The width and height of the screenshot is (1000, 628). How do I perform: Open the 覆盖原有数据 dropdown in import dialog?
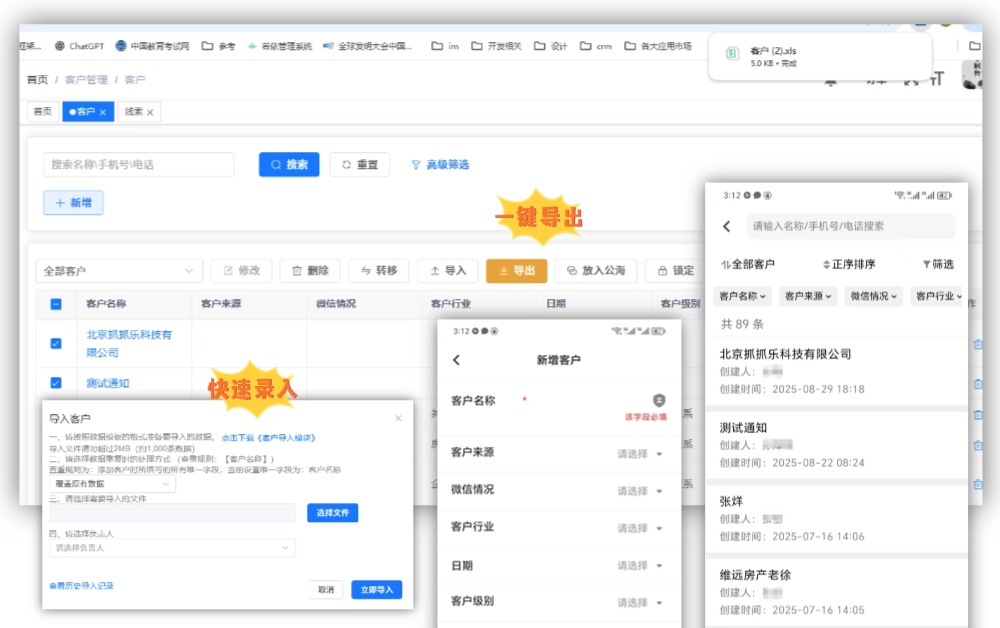click(x=111, y=484)
